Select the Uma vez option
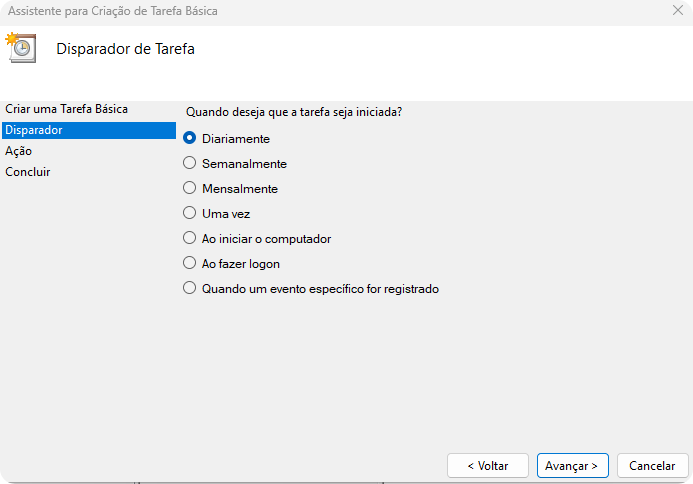This screenshot has width=693, height=484. coord(190,213)
